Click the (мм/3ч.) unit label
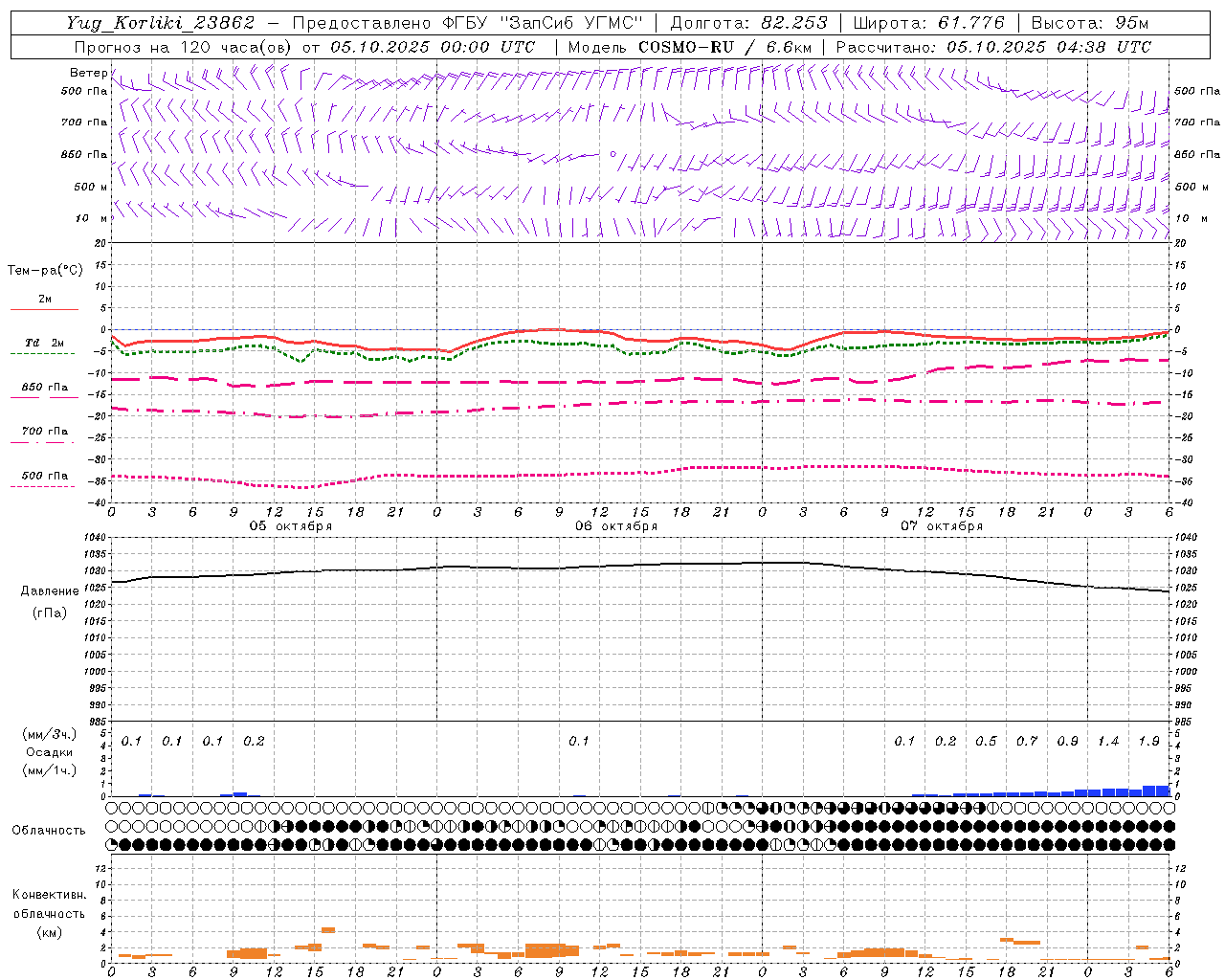 pyautogui.click(x=49, y=734)
